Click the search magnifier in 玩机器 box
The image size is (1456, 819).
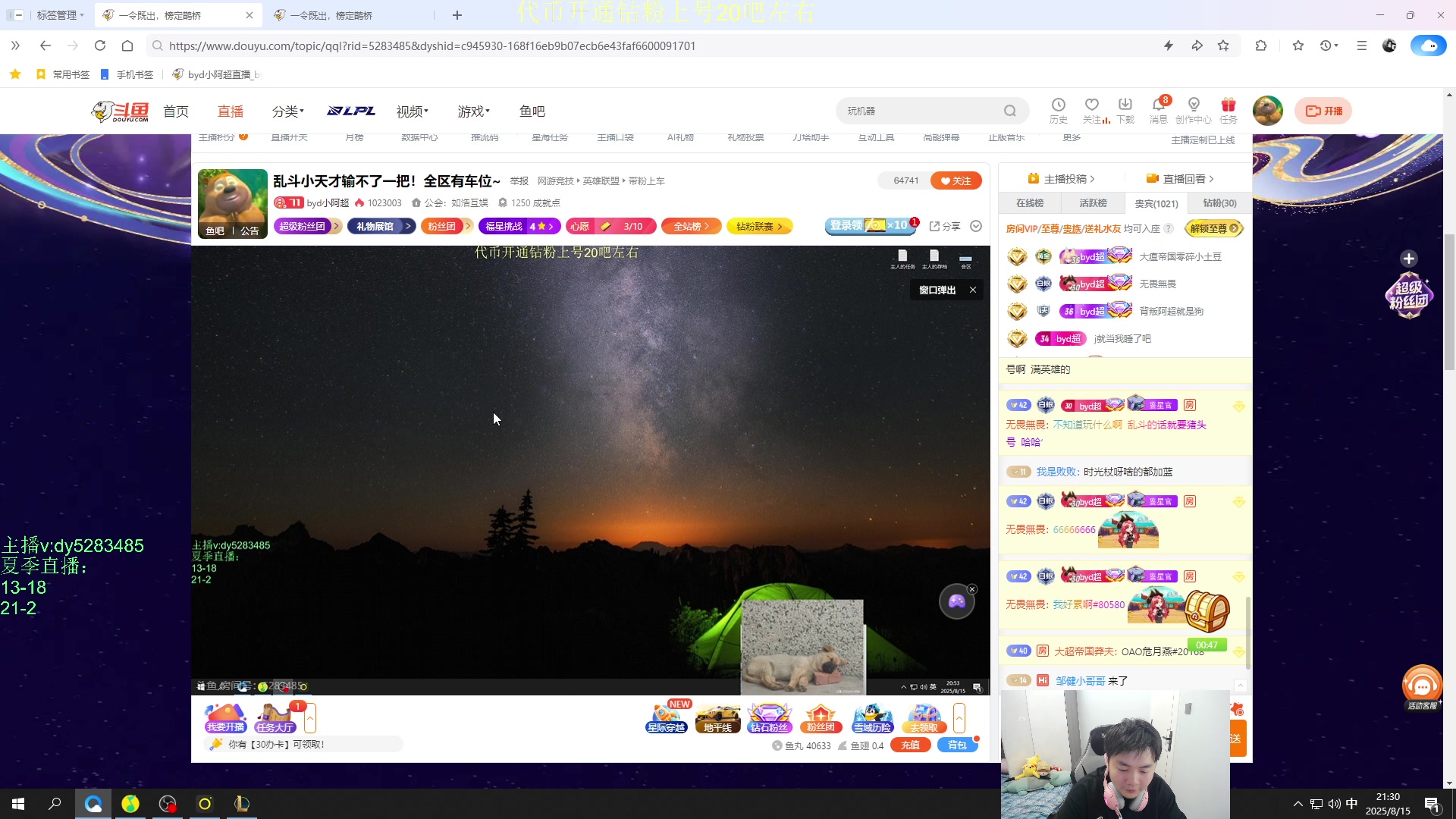(x=1009, y=111)
